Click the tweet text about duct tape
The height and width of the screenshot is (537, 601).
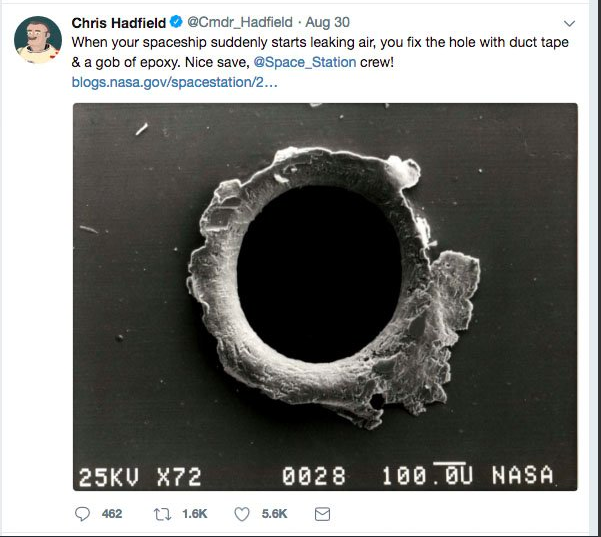[320, 53]
